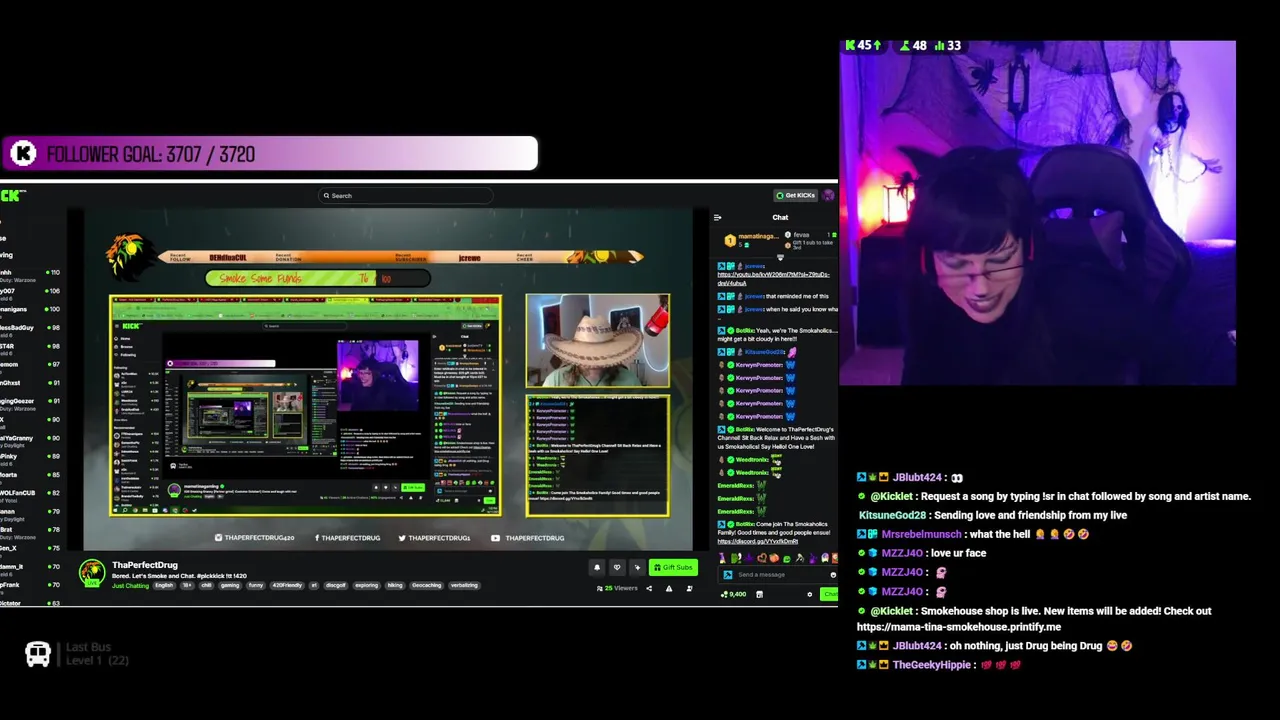Select the 420Friendly tag
The image size is (1280, 720).
(x=287, y=586)
